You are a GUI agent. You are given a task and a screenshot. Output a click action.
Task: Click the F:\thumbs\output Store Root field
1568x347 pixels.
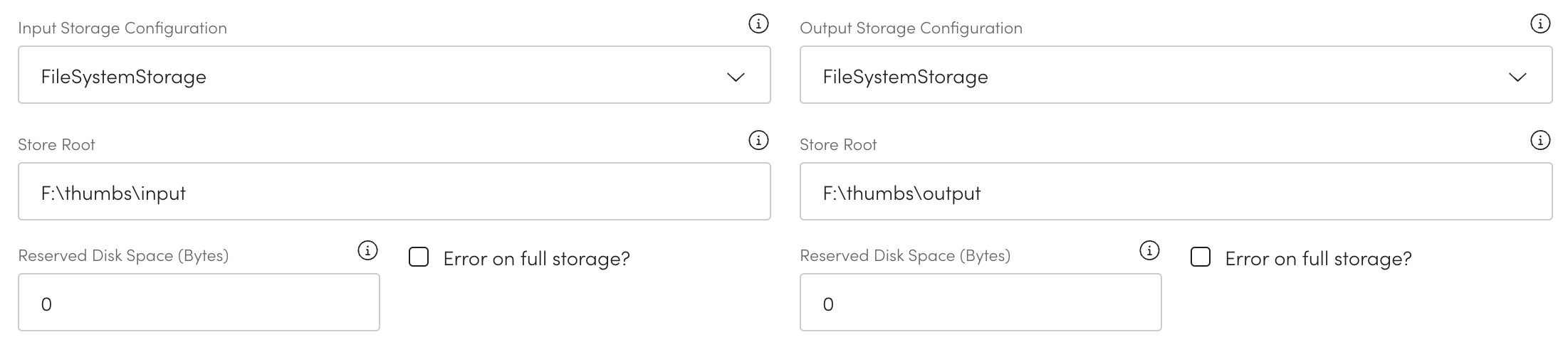(1176, 192)
